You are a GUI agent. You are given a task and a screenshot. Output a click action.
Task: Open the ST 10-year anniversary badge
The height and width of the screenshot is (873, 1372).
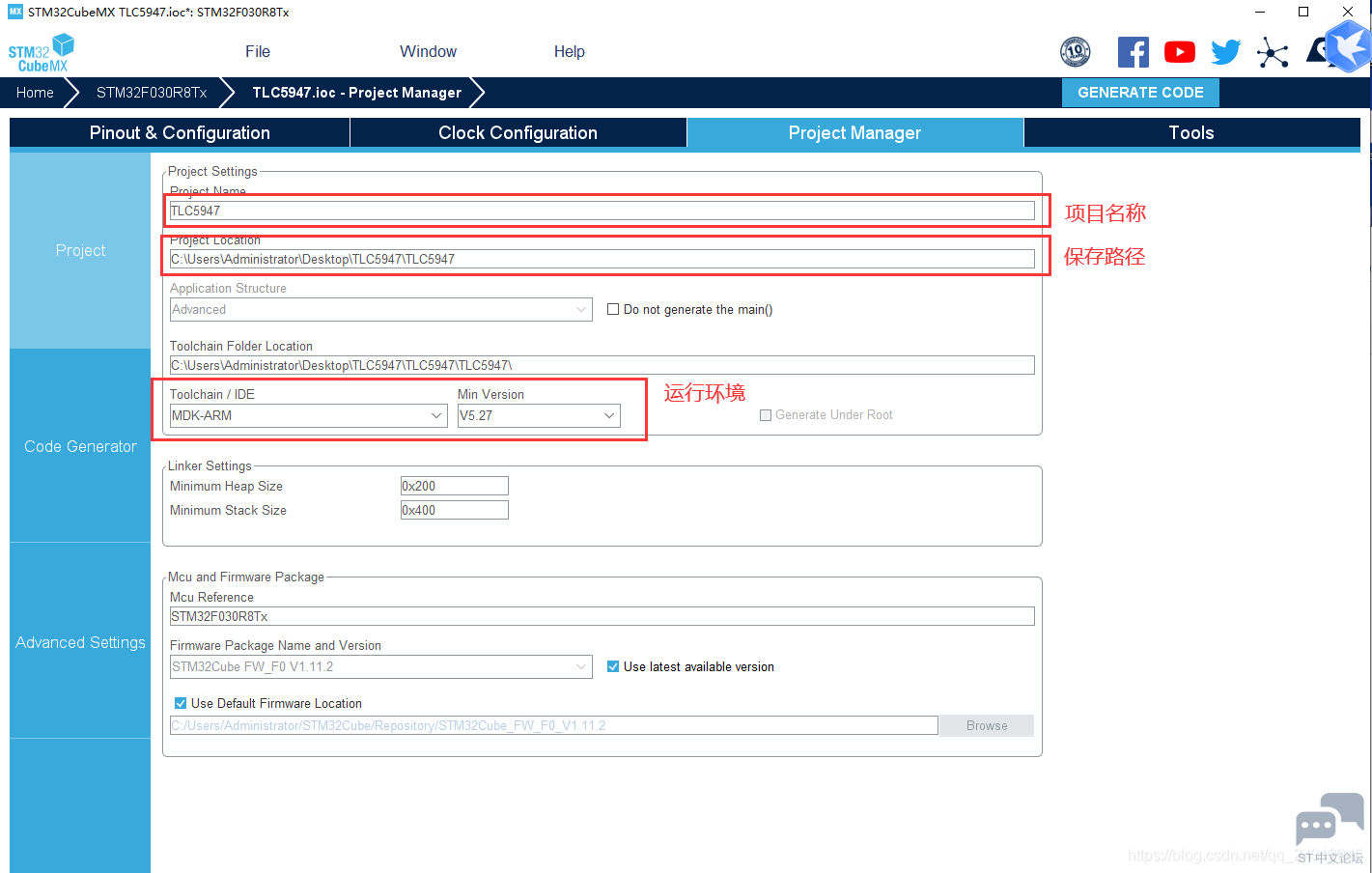pyautogui.click(x=1076, y=52)
